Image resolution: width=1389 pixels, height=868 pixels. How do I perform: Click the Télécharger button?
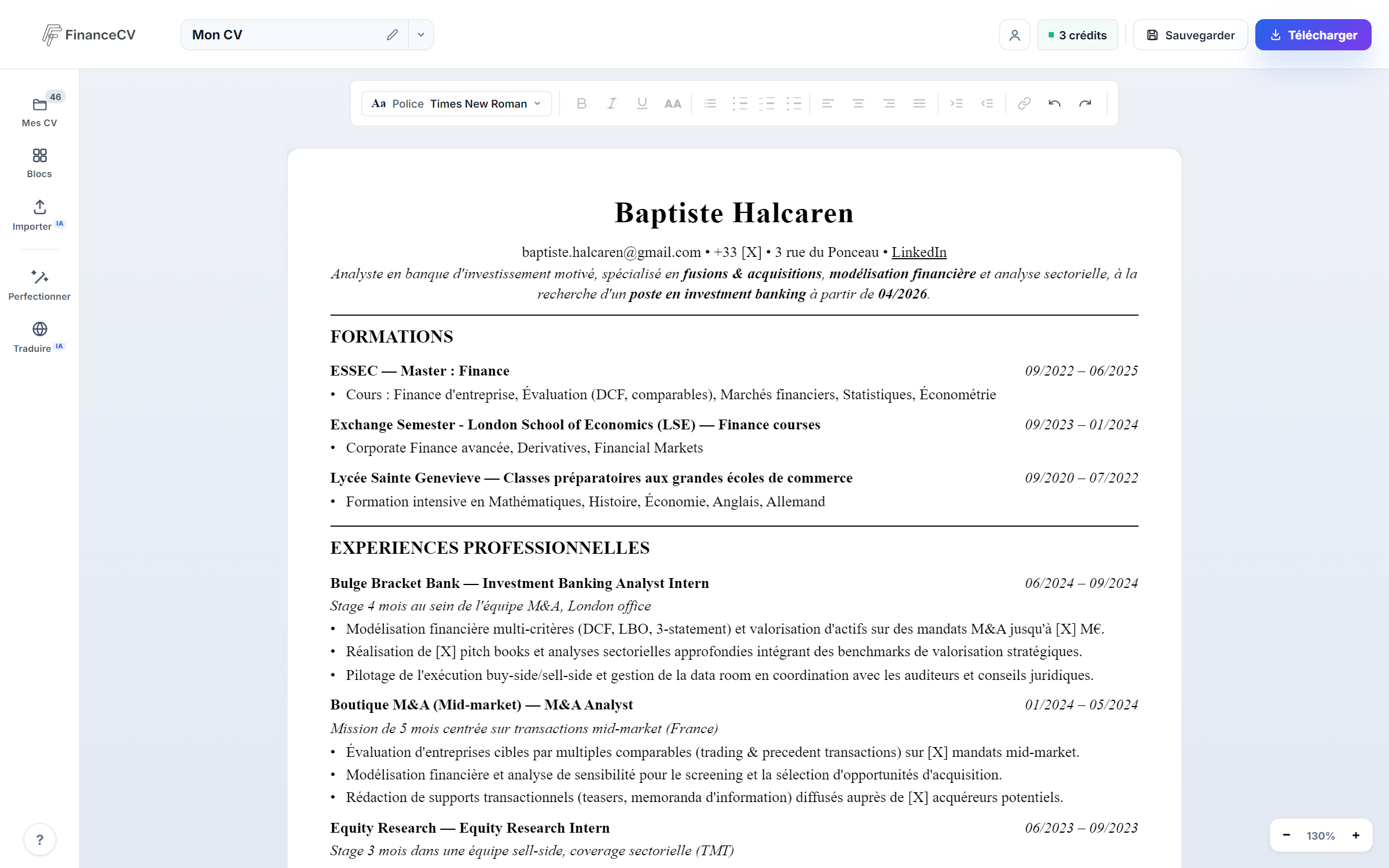tap(1313, 35)
